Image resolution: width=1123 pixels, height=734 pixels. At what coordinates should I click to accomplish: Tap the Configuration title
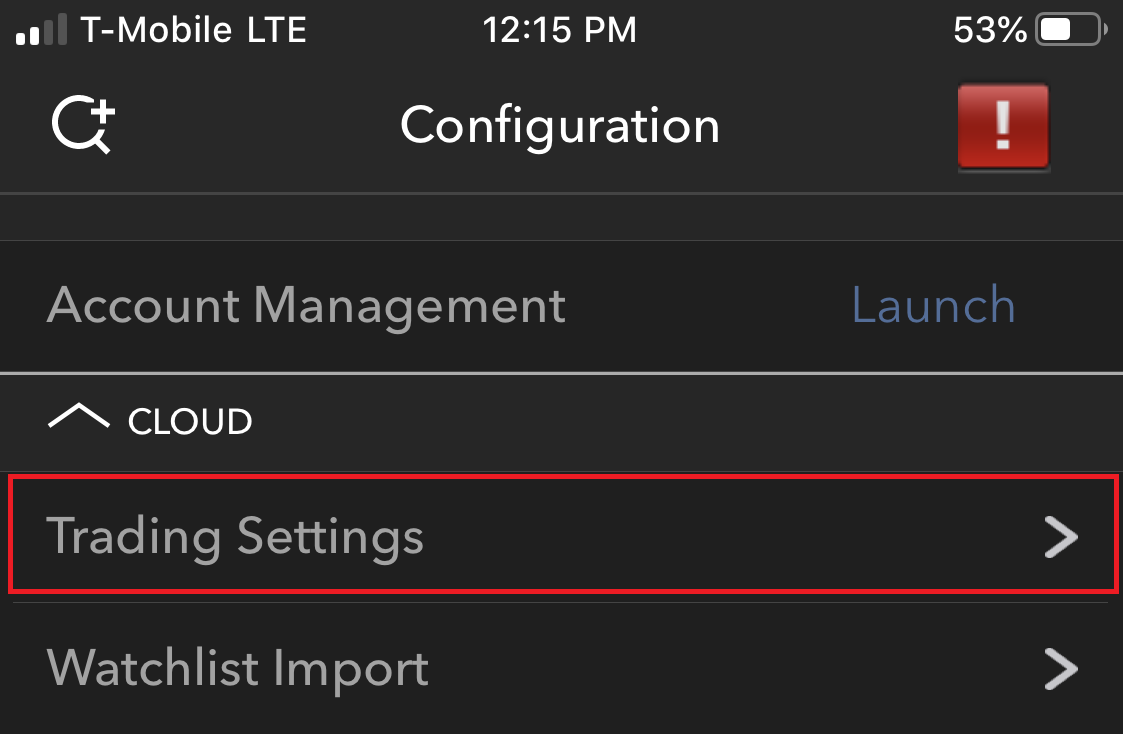click(560, 126)
